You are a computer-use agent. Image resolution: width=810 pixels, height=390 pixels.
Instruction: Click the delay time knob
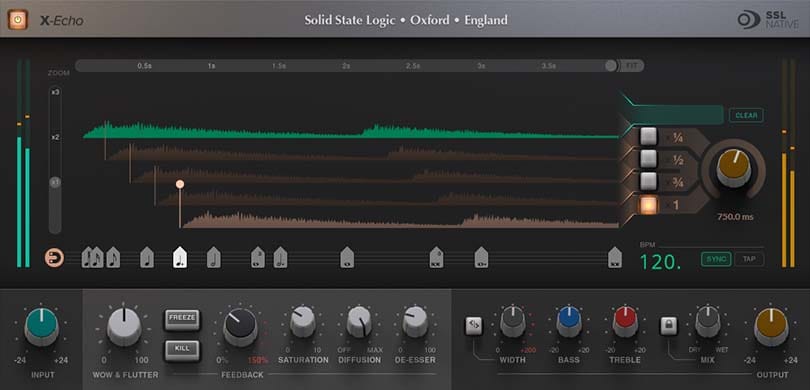(734, 168)
